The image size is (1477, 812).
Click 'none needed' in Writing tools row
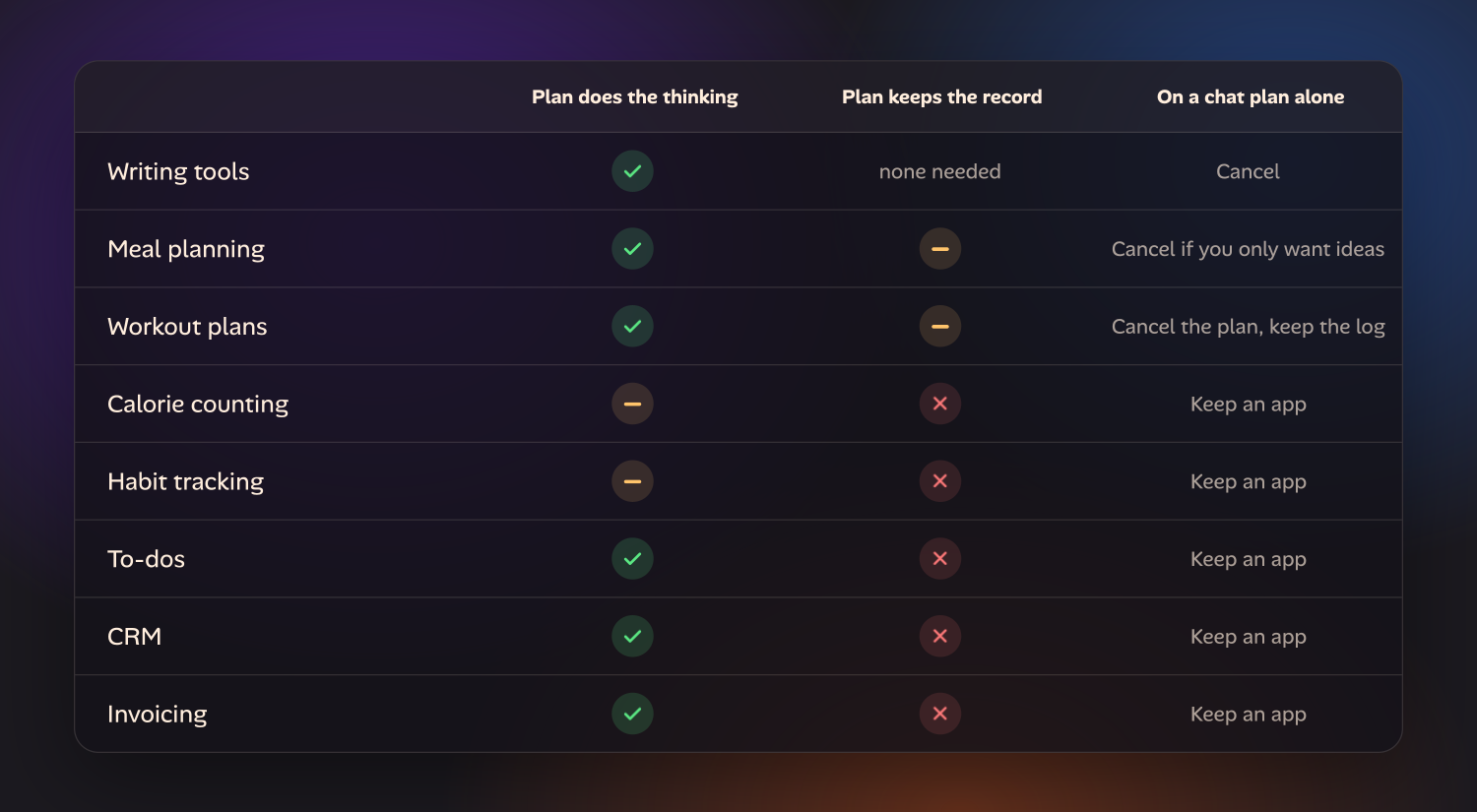(x=939, y=171)
